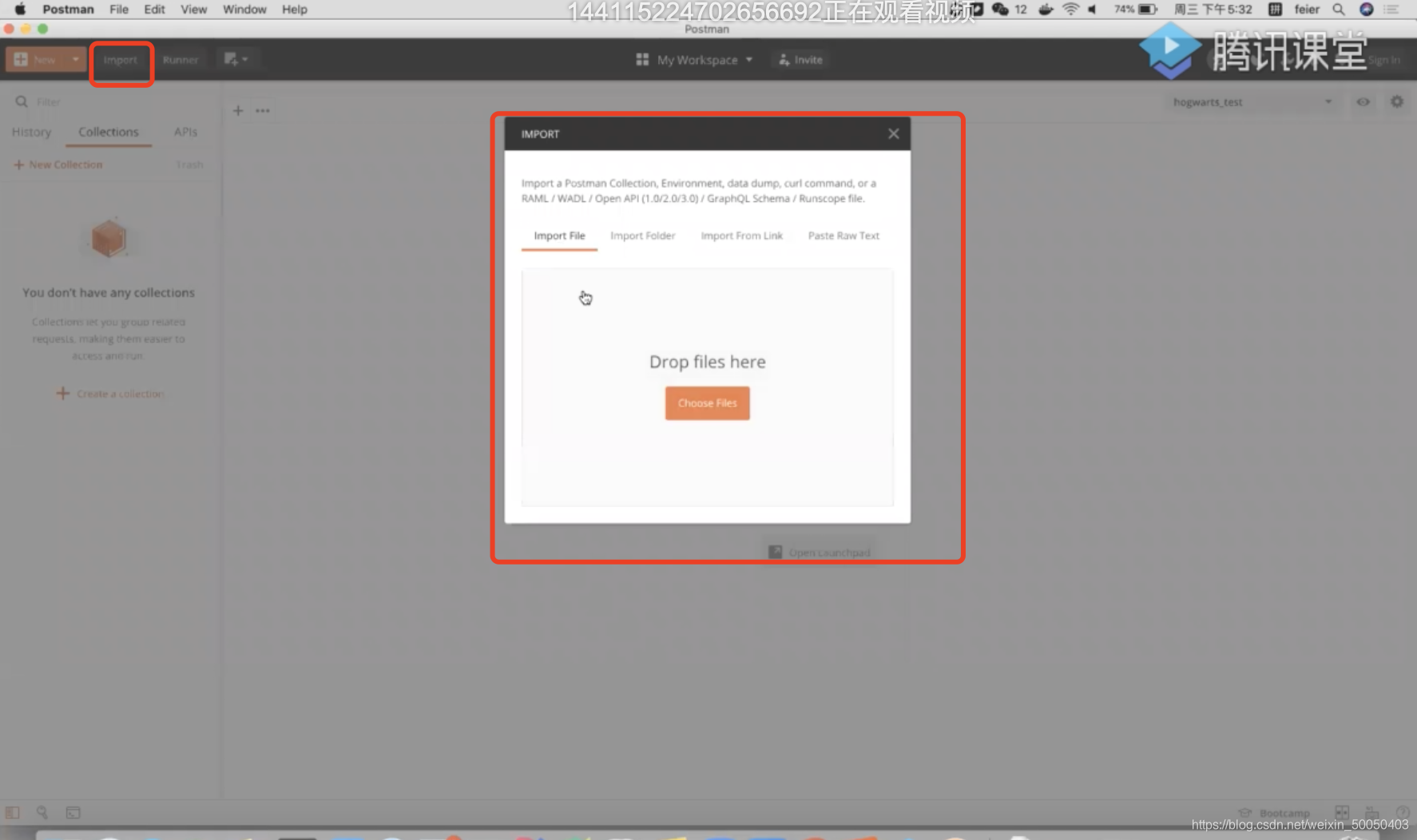
Task: Click the help question icon in status bar
Action: click(1402, 812)
